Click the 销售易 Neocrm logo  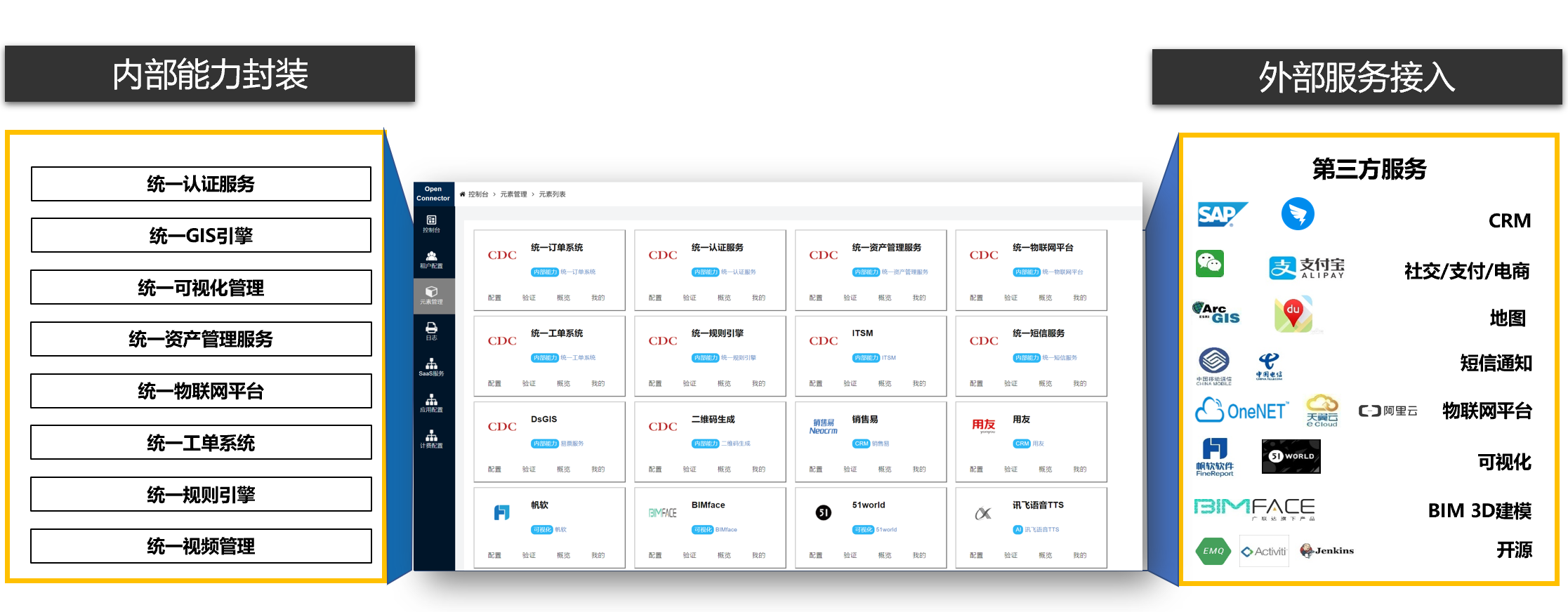click(823, 427)
